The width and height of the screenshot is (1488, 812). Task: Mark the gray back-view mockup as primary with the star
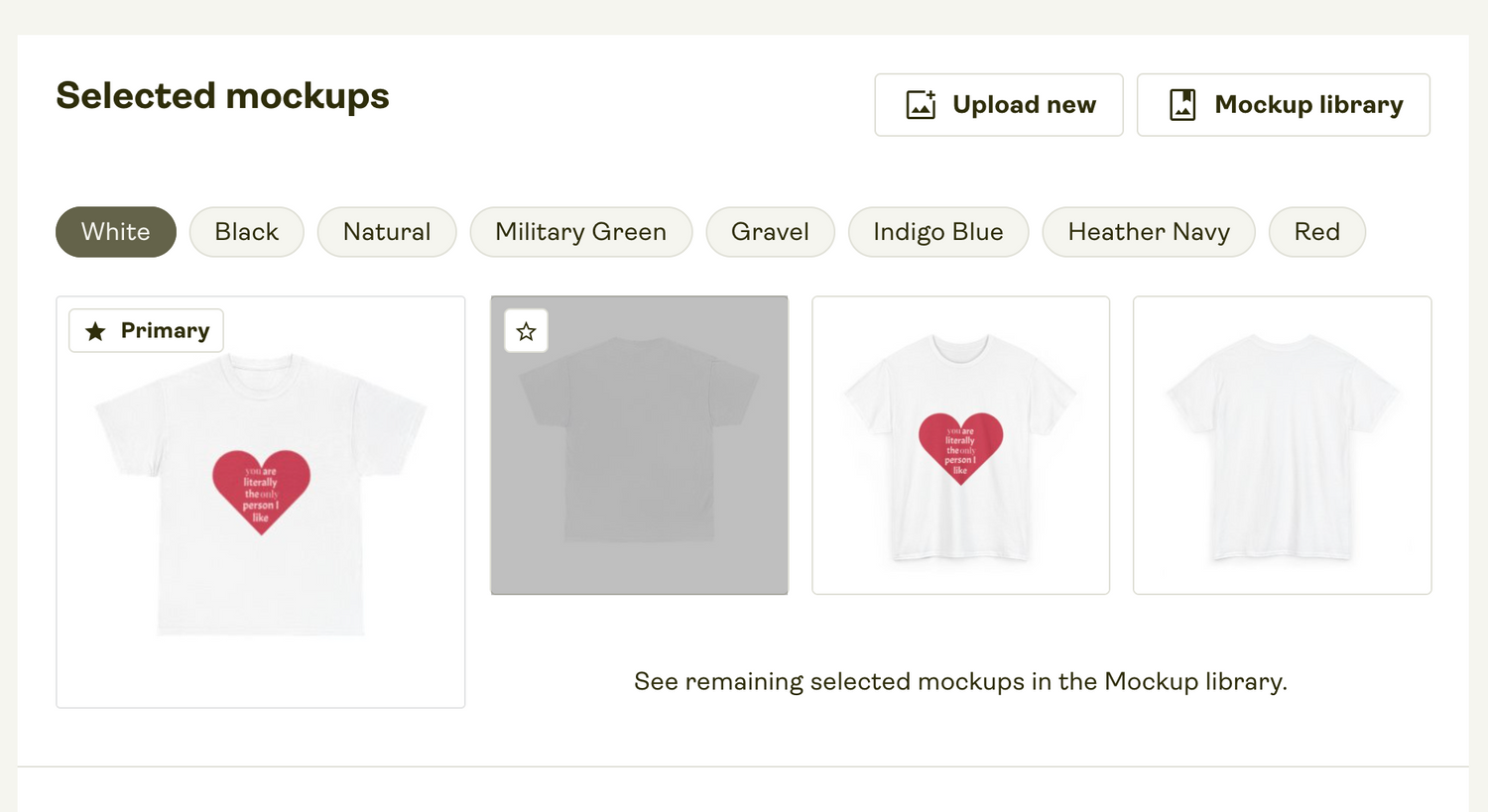pos(526,331)
